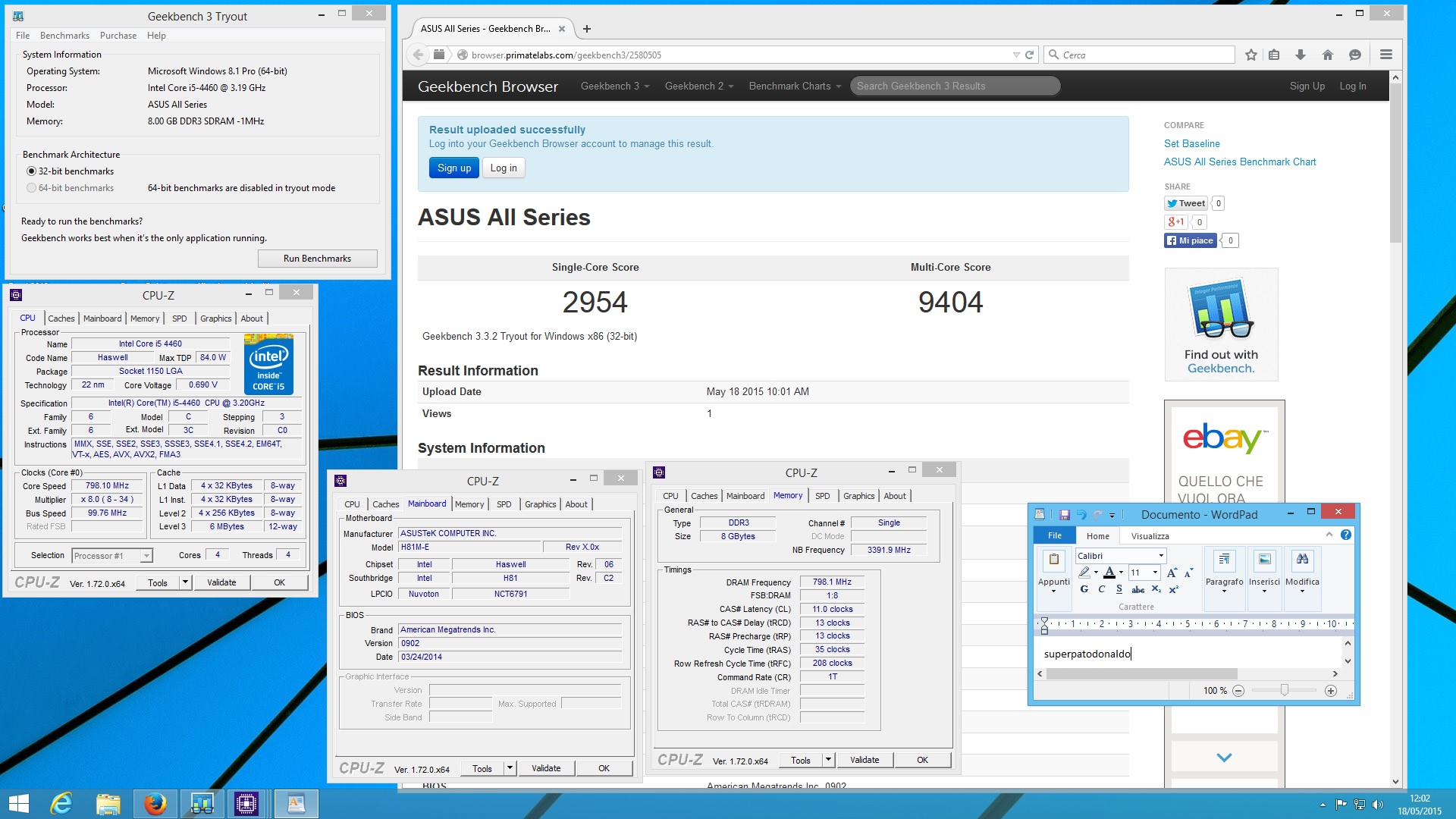Click the text highlight marker icon
This screenshot has height=819, width=1456.
1084,573
